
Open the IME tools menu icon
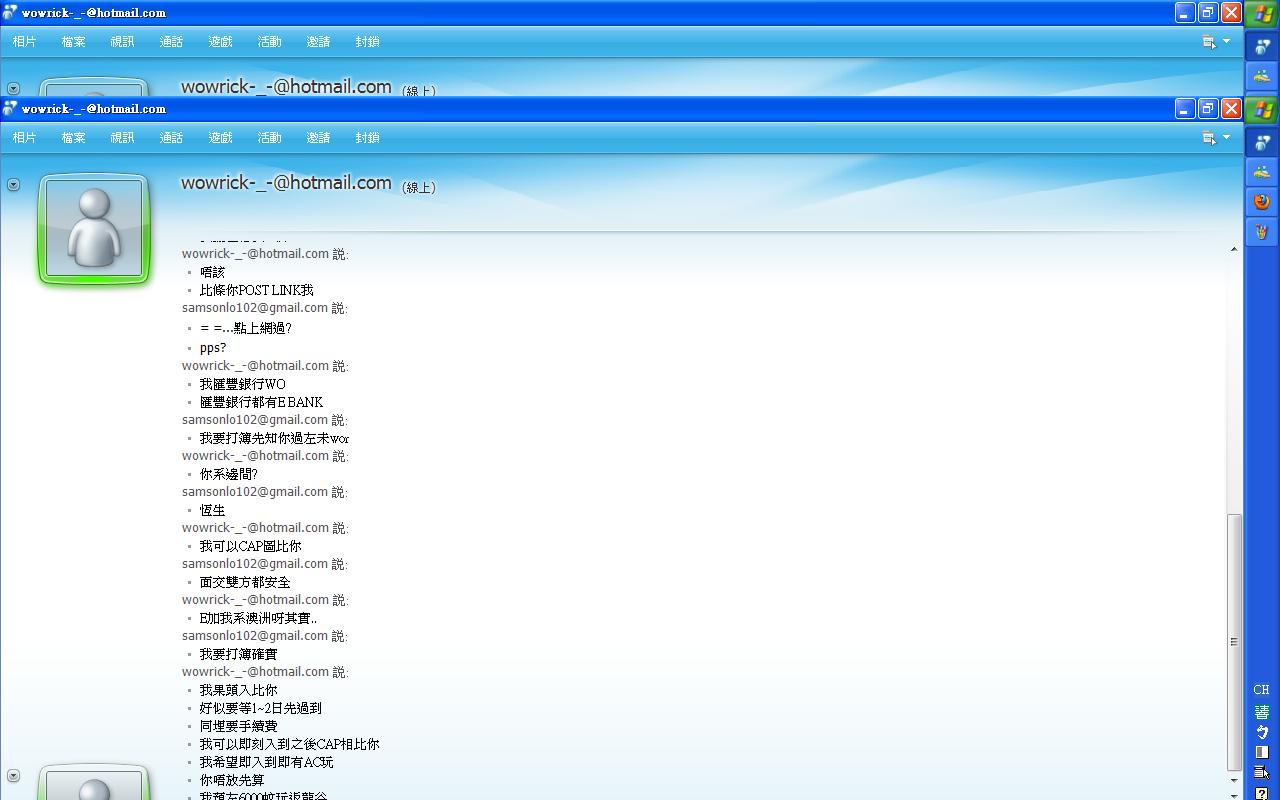(x=1262, y=772)
